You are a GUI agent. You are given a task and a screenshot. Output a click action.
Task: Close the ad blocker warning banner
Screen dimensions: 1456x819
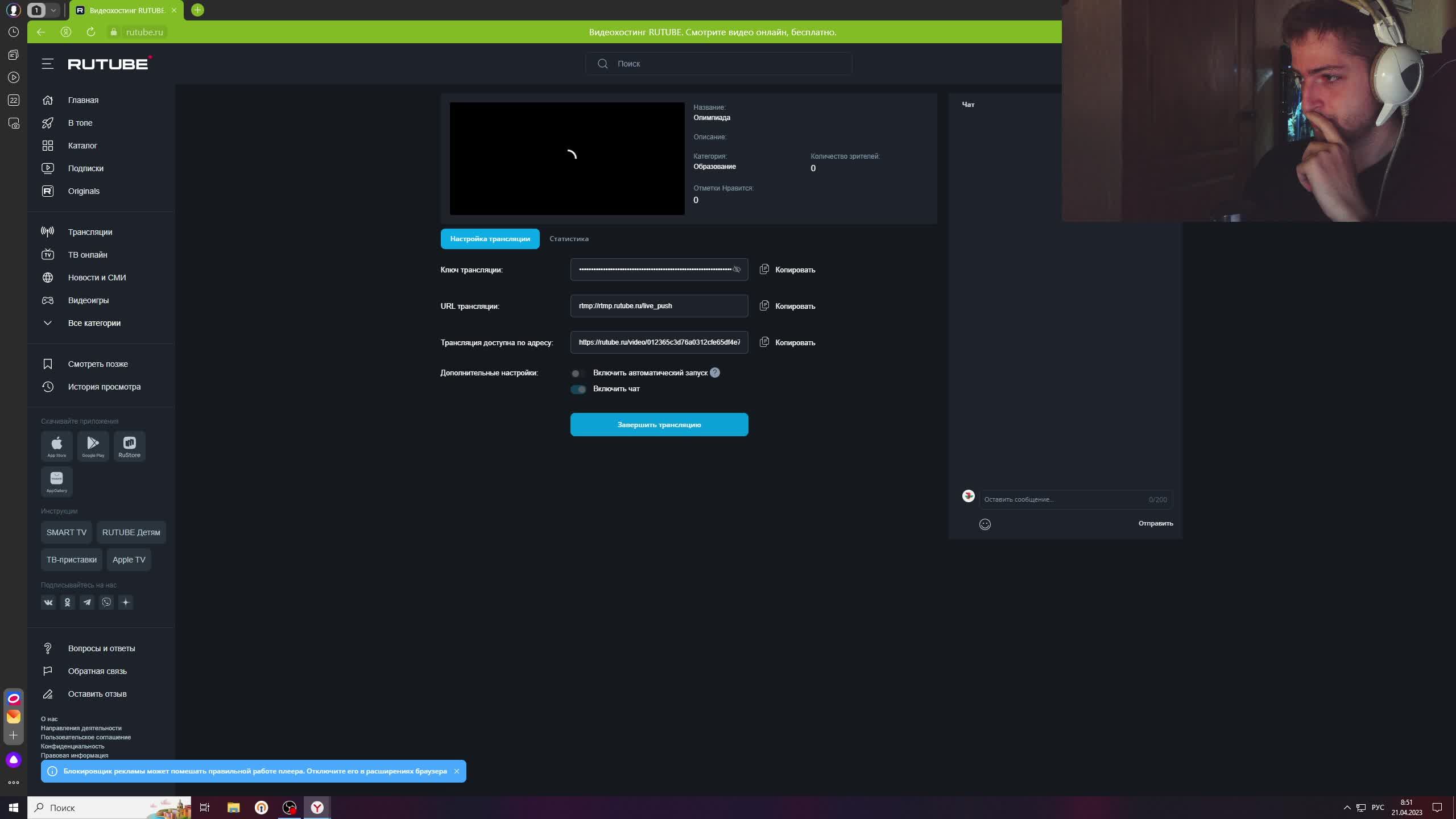pos(457,771)
